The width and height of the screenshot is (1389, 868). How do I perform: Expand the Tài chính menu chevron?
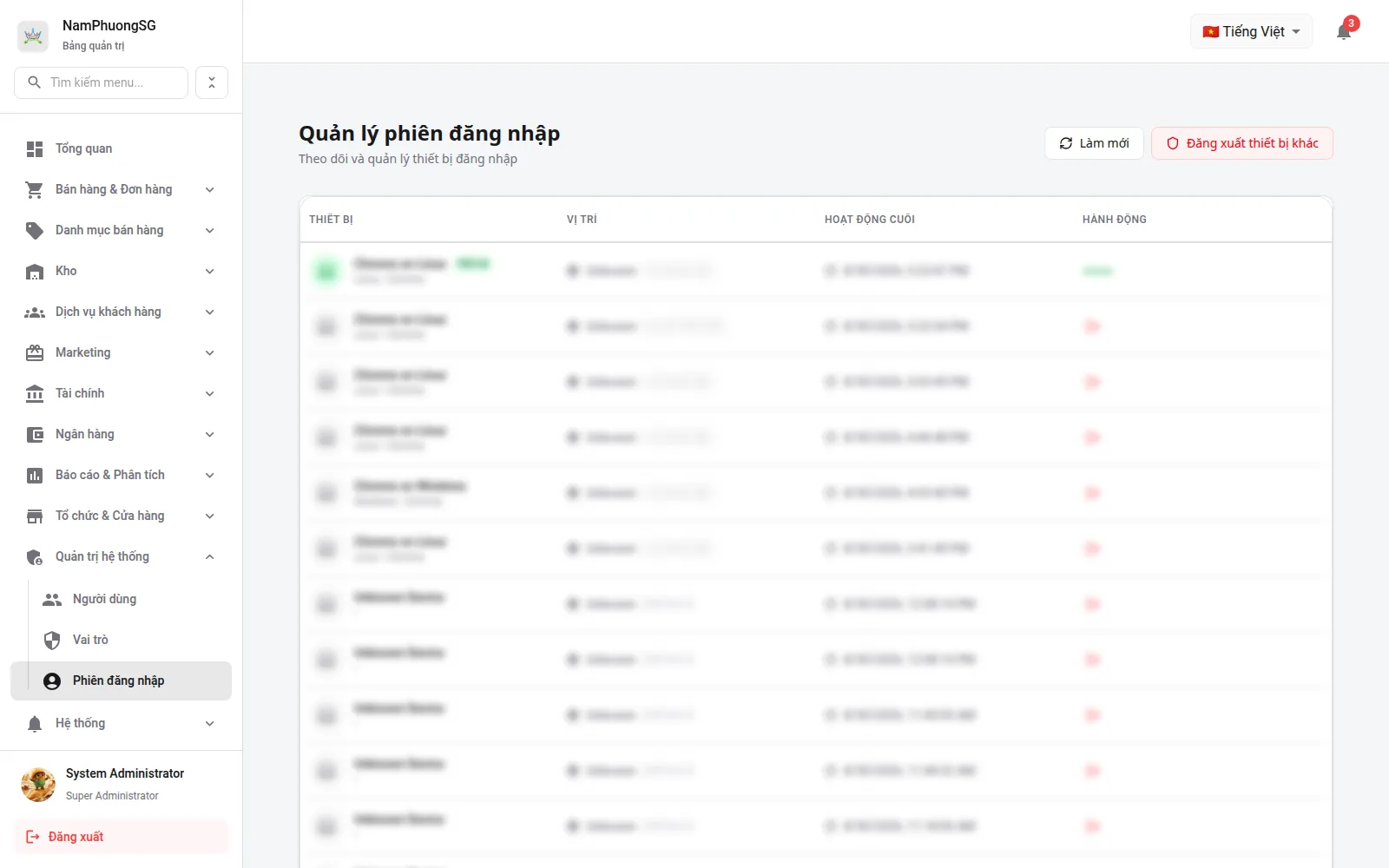click(210, 393)
